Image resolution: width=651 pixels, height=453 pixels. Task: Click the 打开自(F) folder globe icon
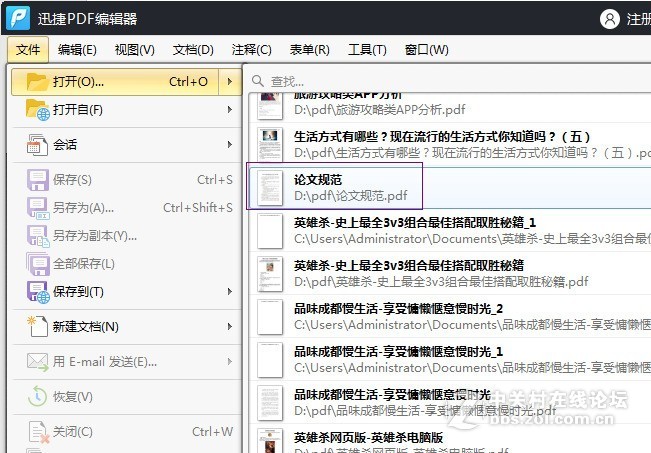coord(37,110)
